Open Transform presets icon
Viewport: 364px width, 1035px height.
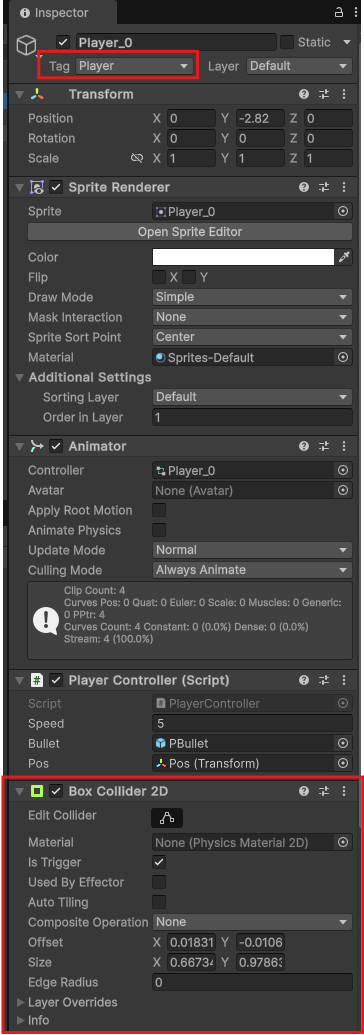pos(324,94)
